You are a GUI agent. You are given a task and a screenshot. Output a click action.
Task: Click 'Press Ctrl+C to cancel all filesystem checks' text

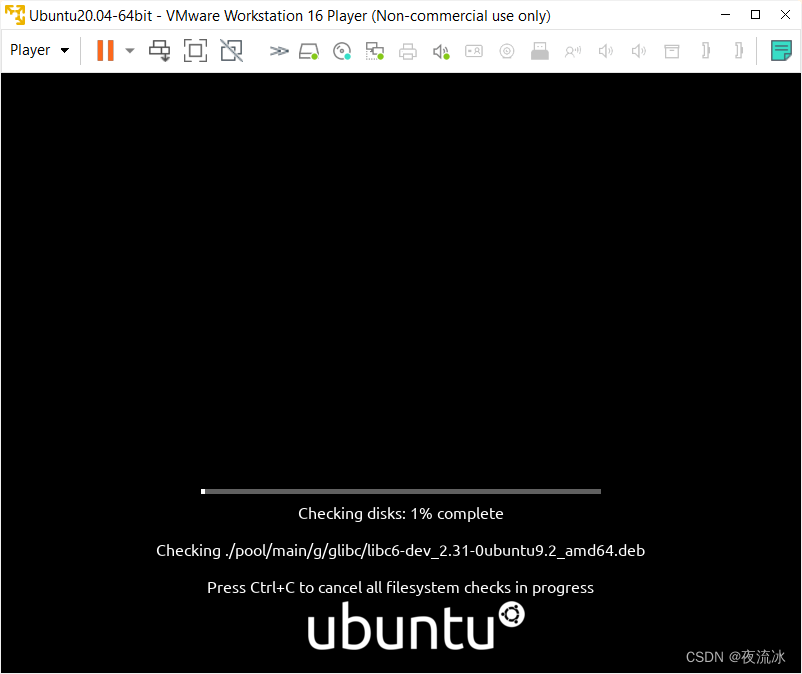(400, 588)
